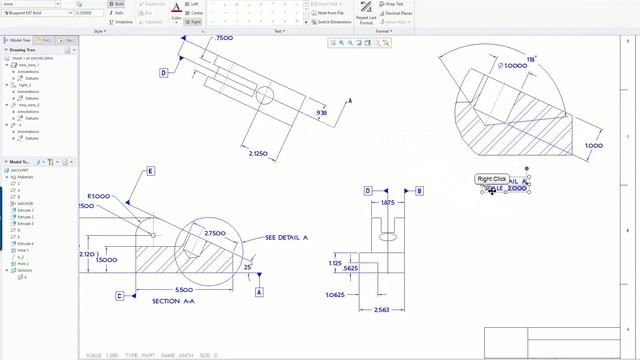Switch to the Folder browser tab
This screenshot has width=640, height=360.
pos(43,40)
